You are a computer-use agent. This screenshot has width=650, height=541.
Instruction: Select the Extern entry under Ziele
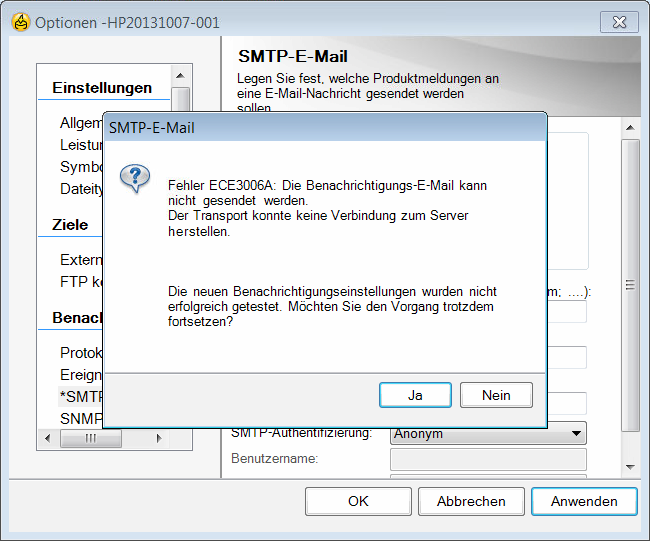[x=81, y=260]
